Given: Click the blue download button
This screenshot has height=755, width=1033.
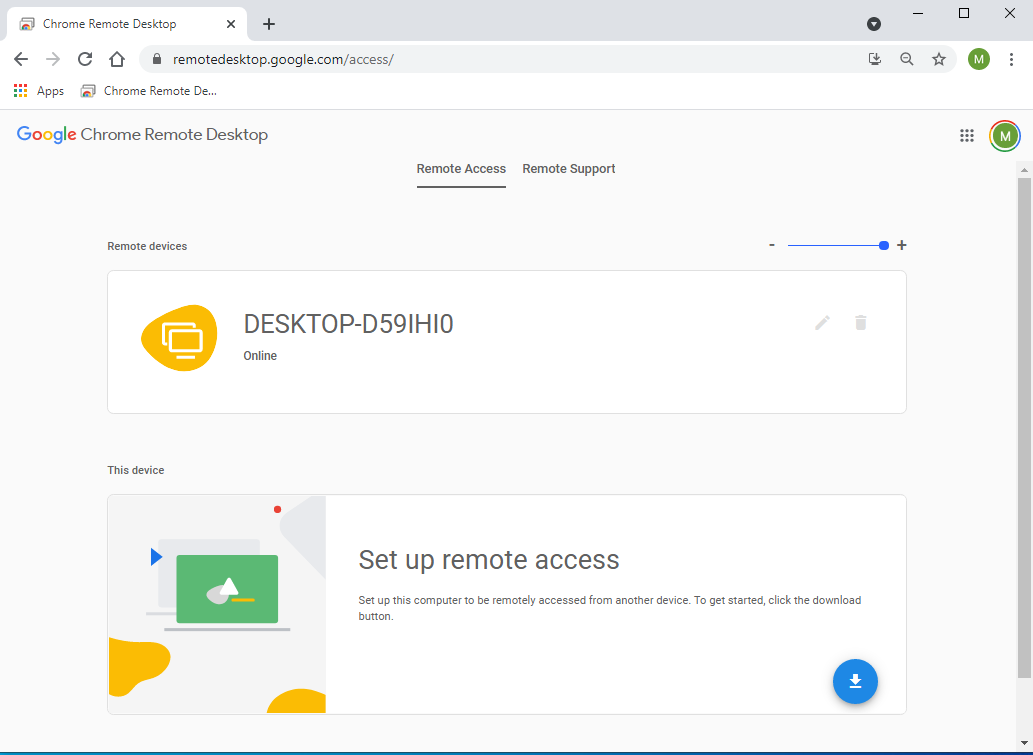Looking at the screenshot, I should pyautogui.click(x=855, y=681).
